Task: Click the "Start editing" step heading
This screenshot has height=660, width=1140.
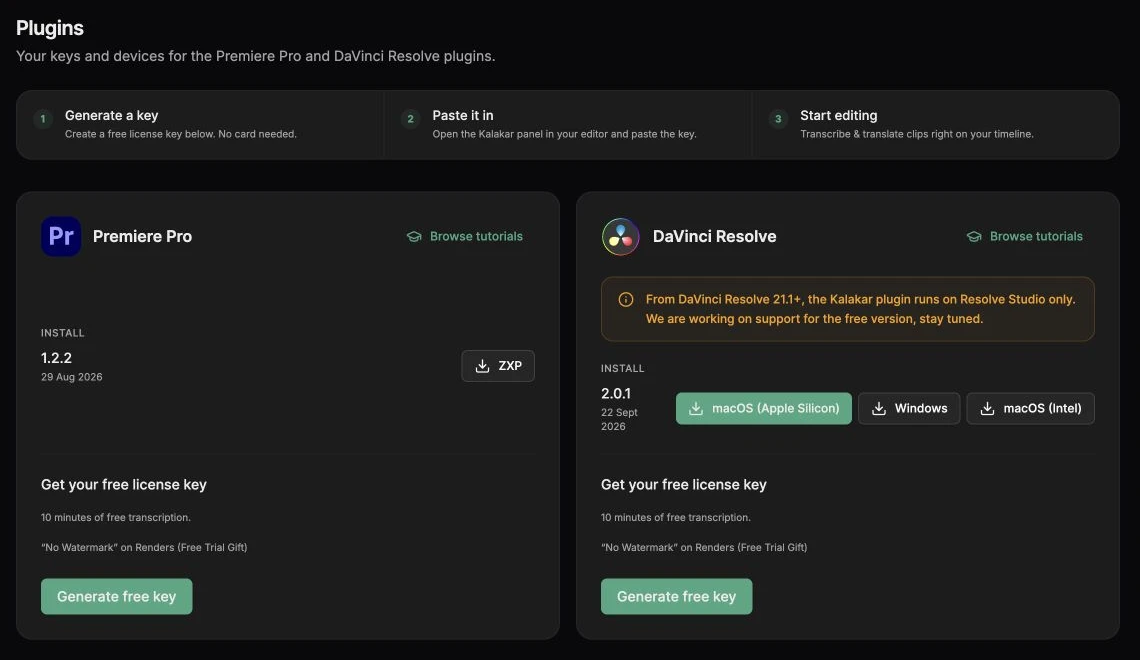Action: click(x=838, y=116)
